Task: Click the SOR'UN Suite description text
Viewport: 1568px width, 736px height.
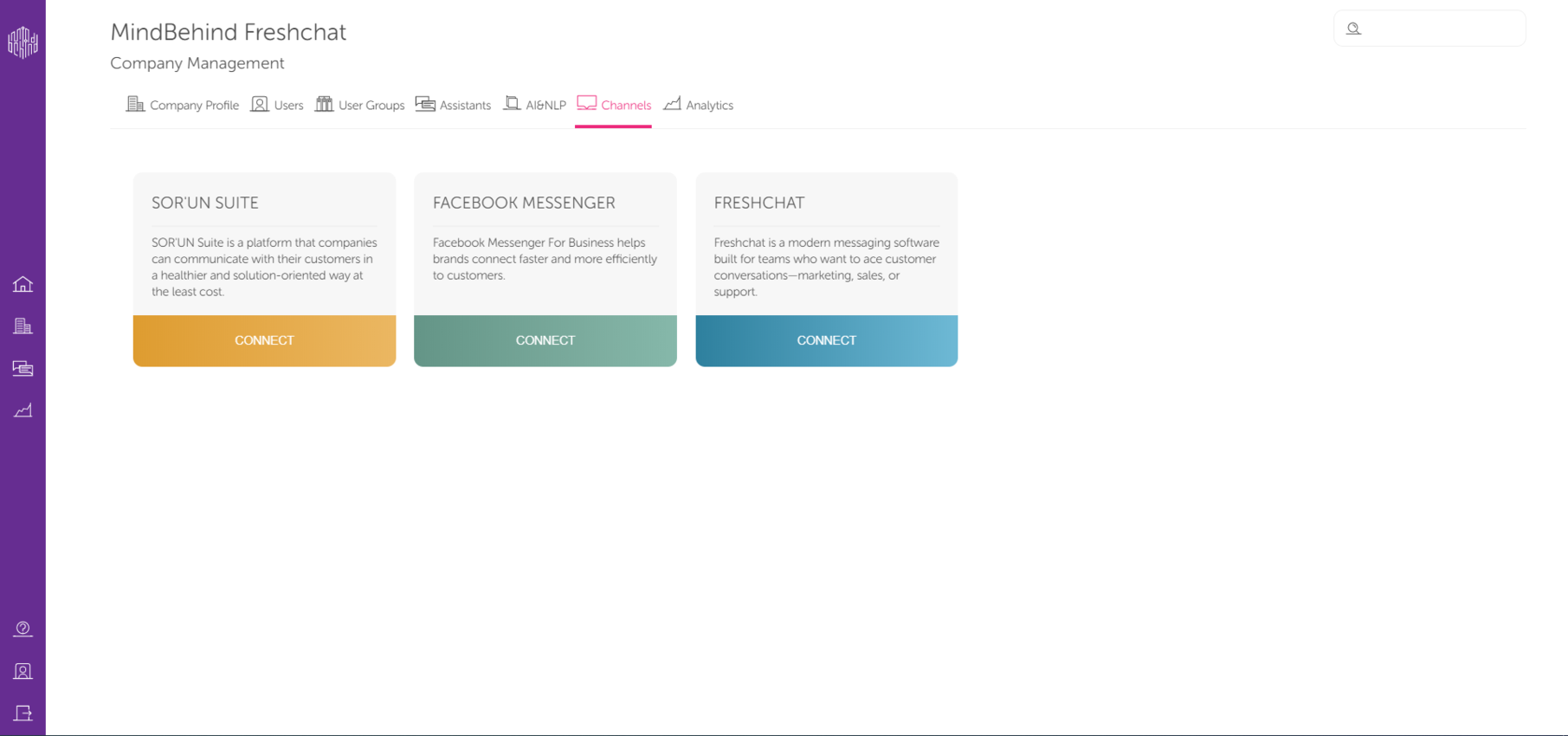Action: click(x=264, y=267)
